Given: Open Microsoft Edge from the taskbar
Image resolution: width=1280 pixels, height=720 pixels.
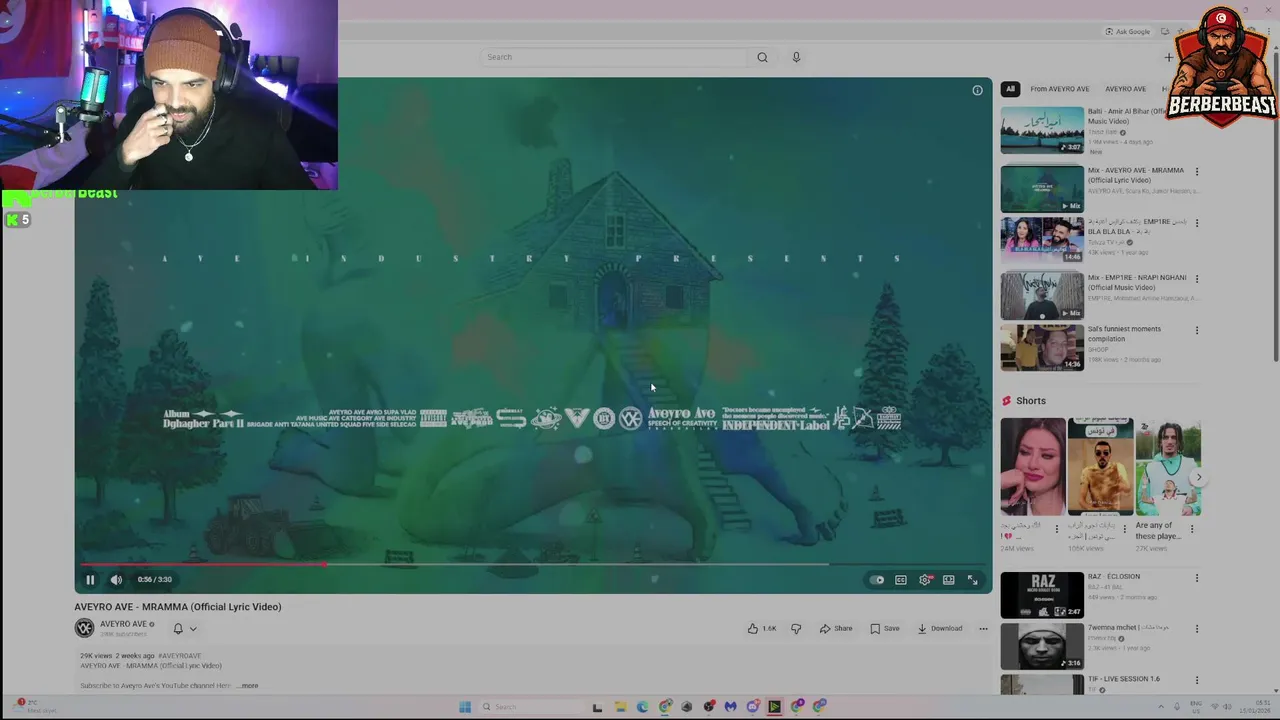Looking at the screenshot, I should click(642, 707).
